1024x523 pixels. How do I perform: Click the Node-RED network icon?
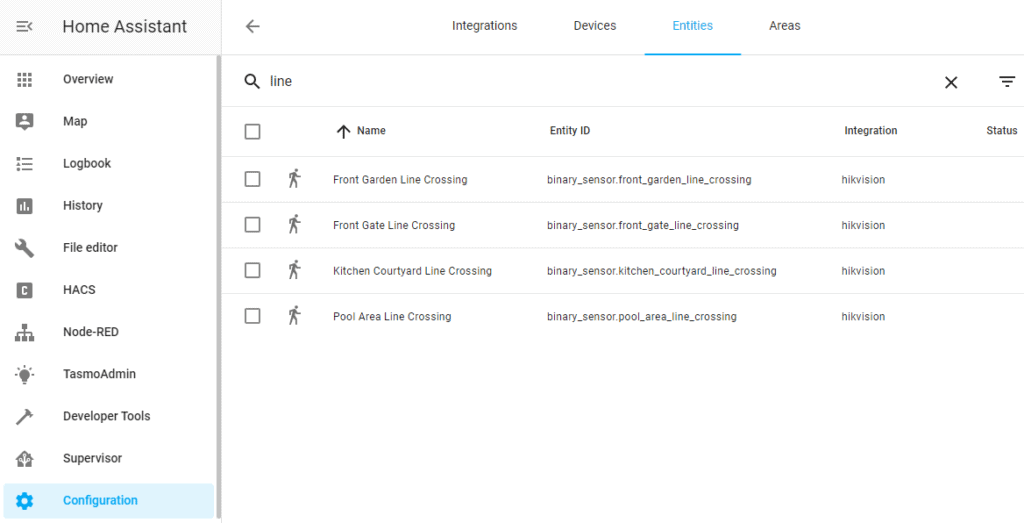point(24,332)
